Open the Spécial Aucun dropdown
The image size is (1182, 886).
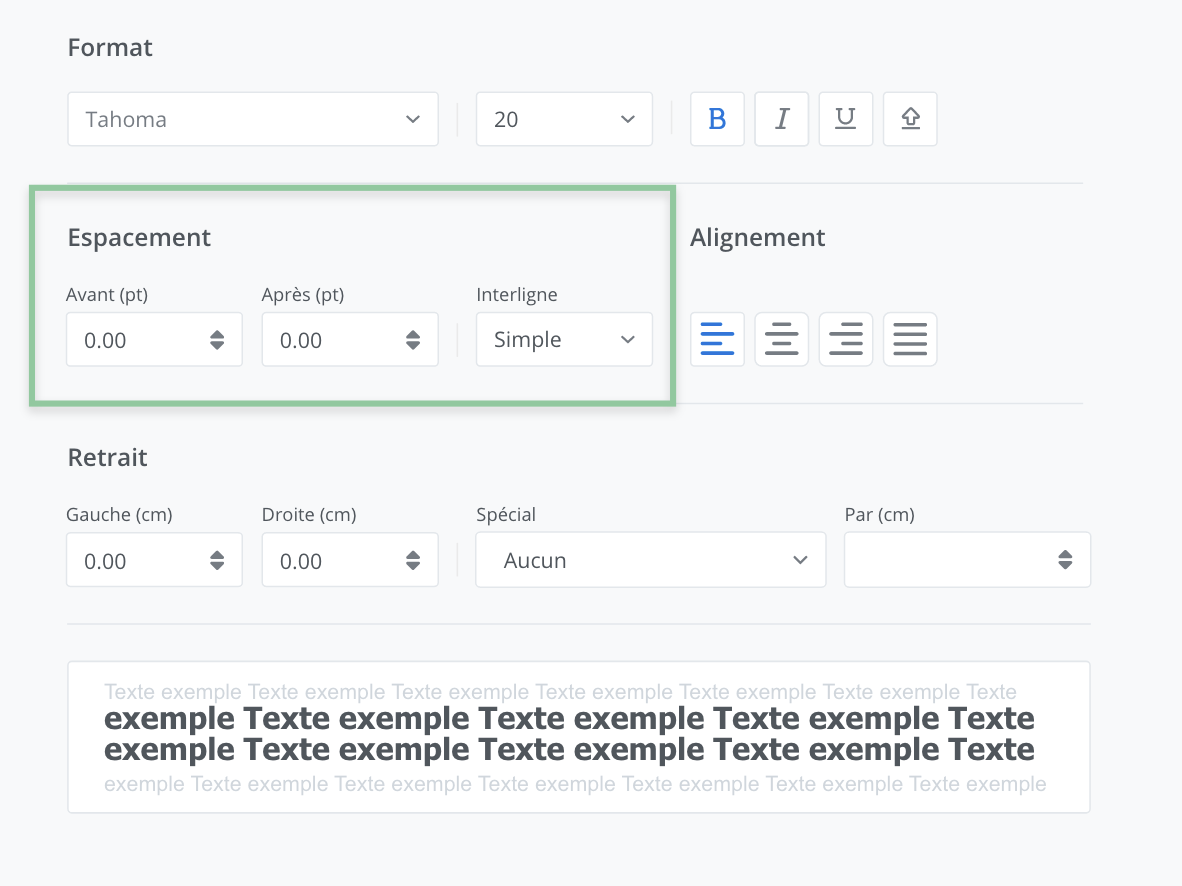[x=650, y=560]
